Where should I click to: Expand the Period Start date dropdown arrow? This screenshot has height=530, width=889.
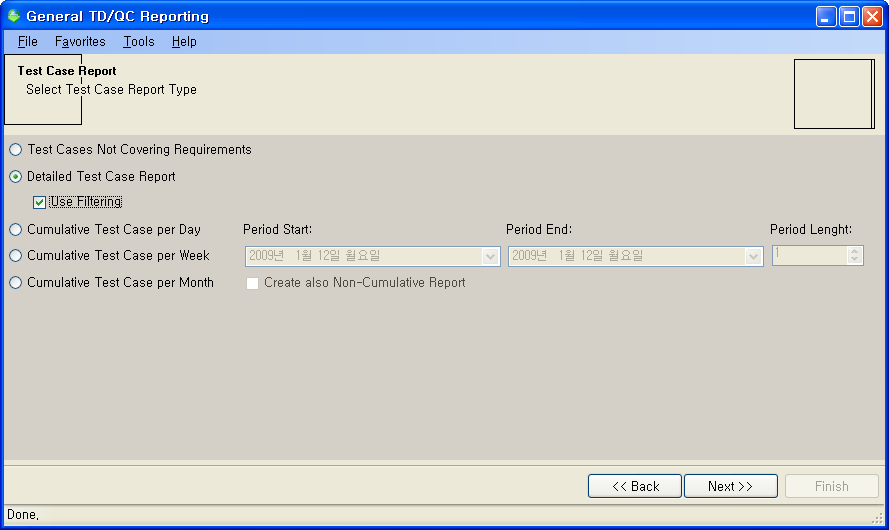(x=490, y=256)
